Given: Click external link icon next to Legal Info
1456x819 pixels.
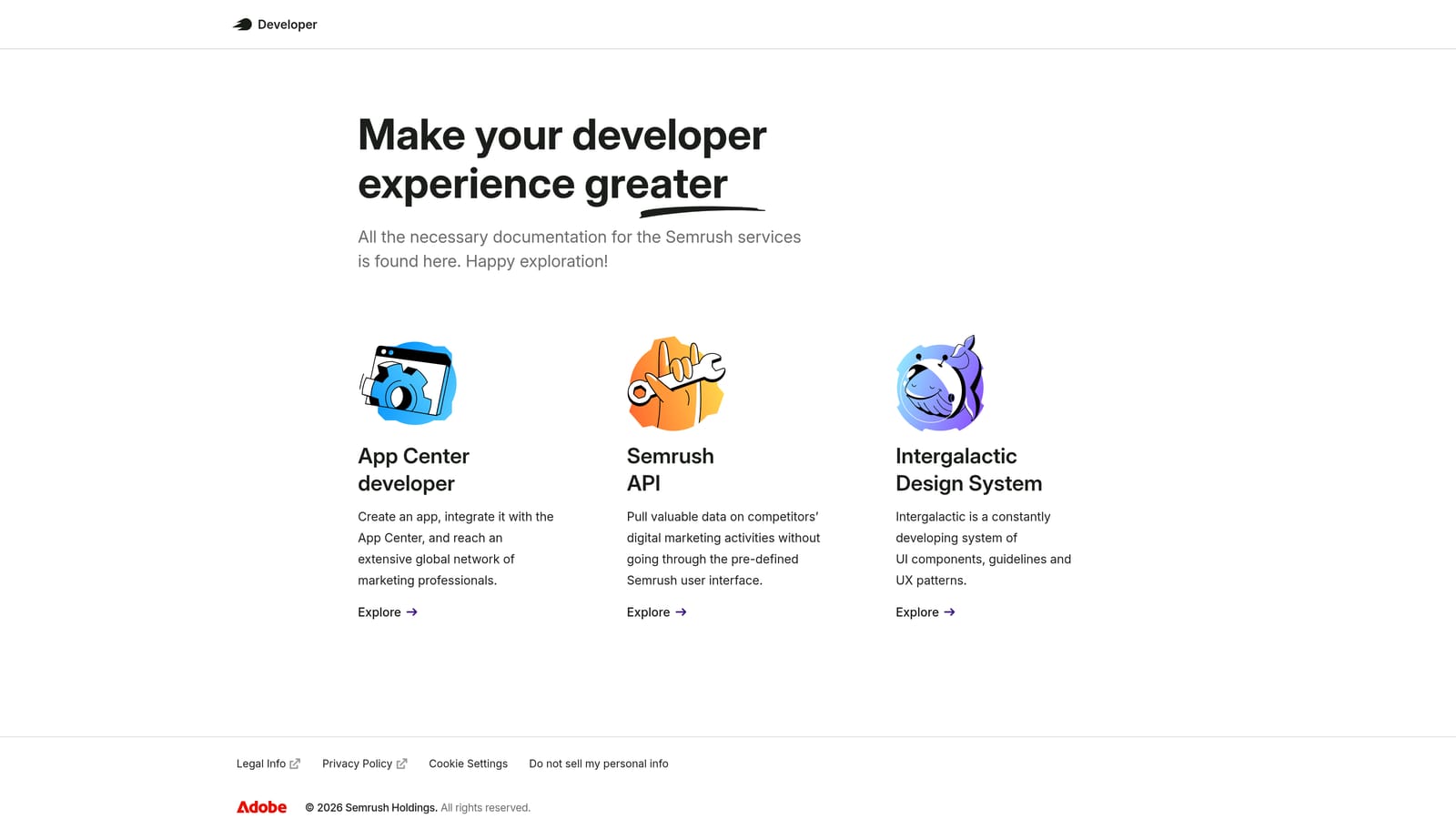Looking at the screenshot, I should click(295, 763).
